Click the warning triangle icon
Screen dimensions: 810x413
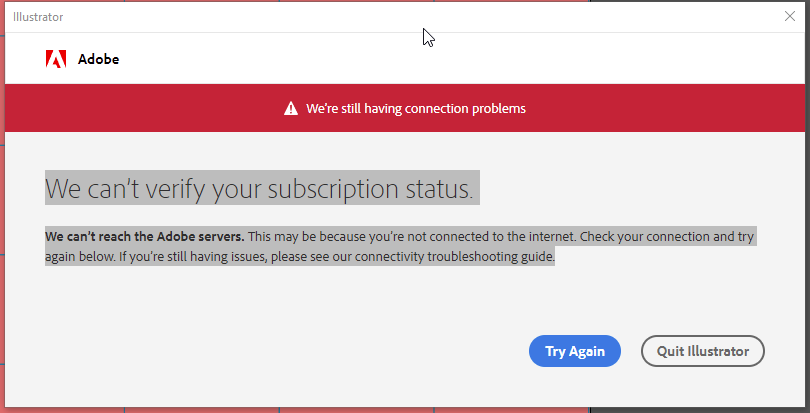pos(291,108)
